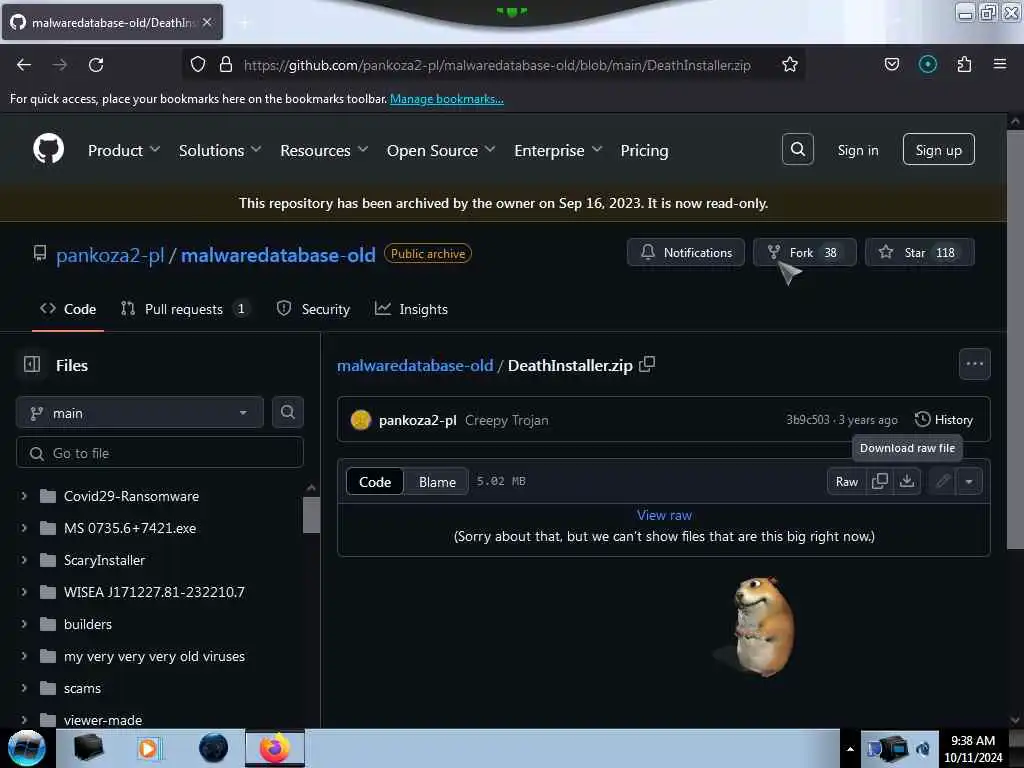Viewport: 1024px width, 768px height.
Task: Expand the ScaryInstaller folder
Action: [x=24, y=560]
